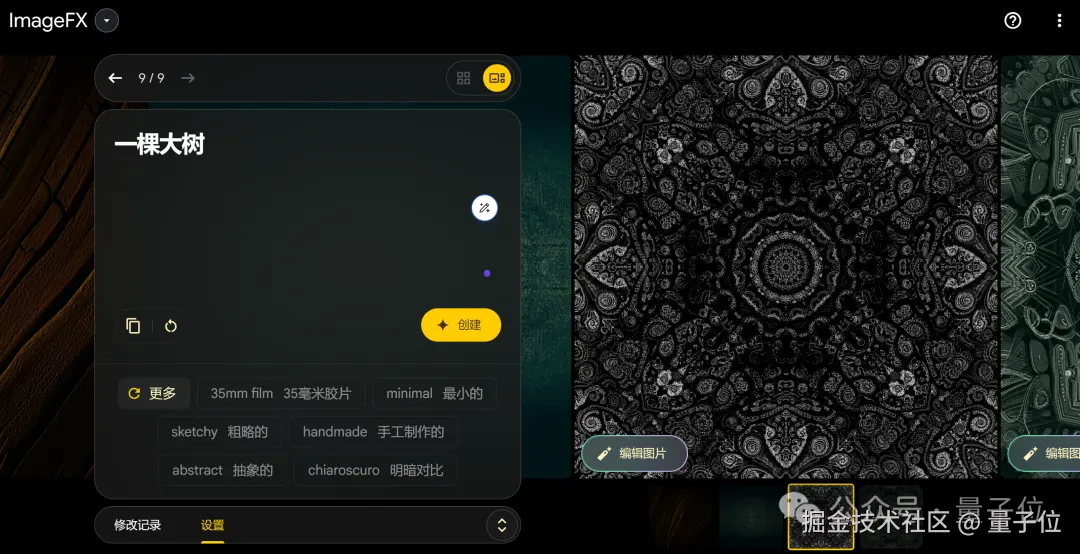
Task: Add the chiaroscuro 明暗对比 style chip
Action: 375,471
